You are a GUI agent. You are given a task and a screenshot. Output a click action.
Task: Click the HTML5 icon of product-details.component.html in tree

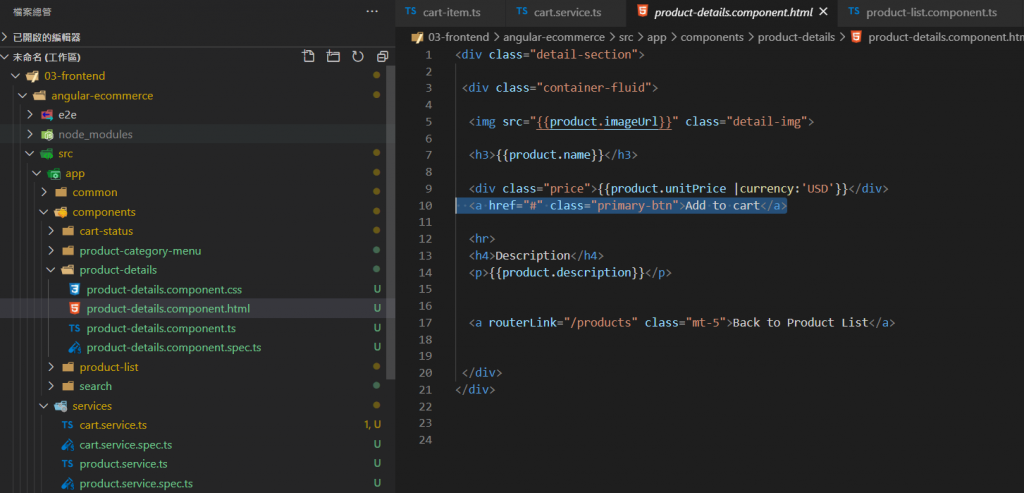point(74,308)
